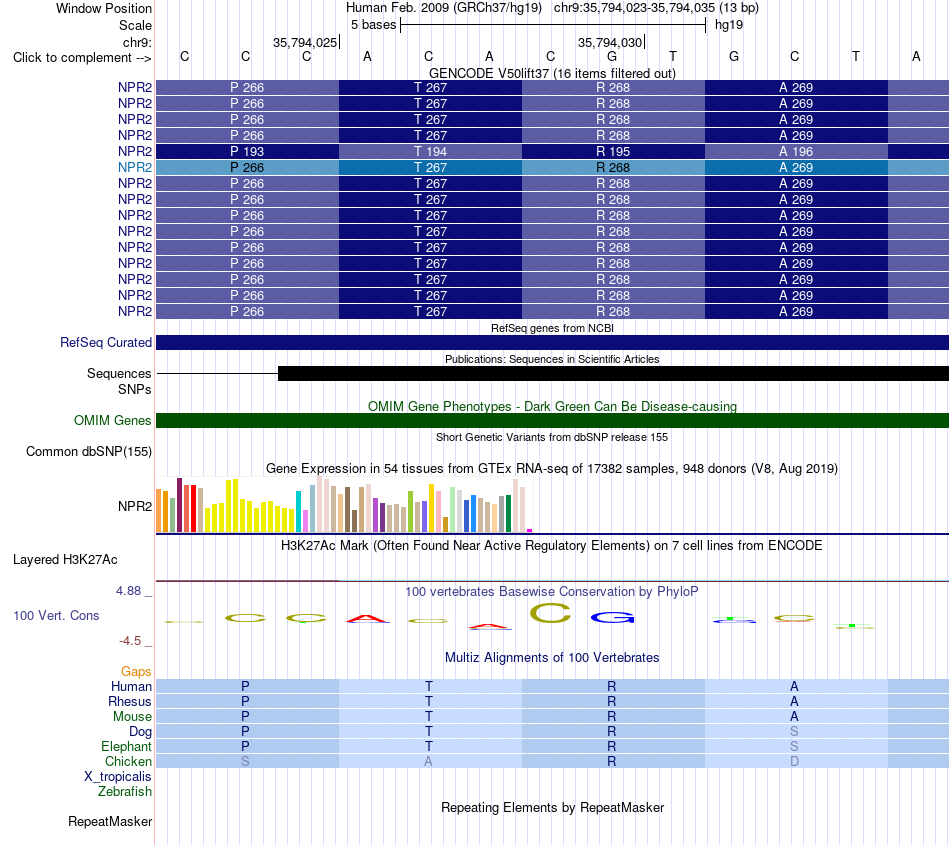Click the 100 Vert. Cons label
Image resolution: width=950 pixels, height=845 pixels.
pyautogui.click(x=56, y=615)
